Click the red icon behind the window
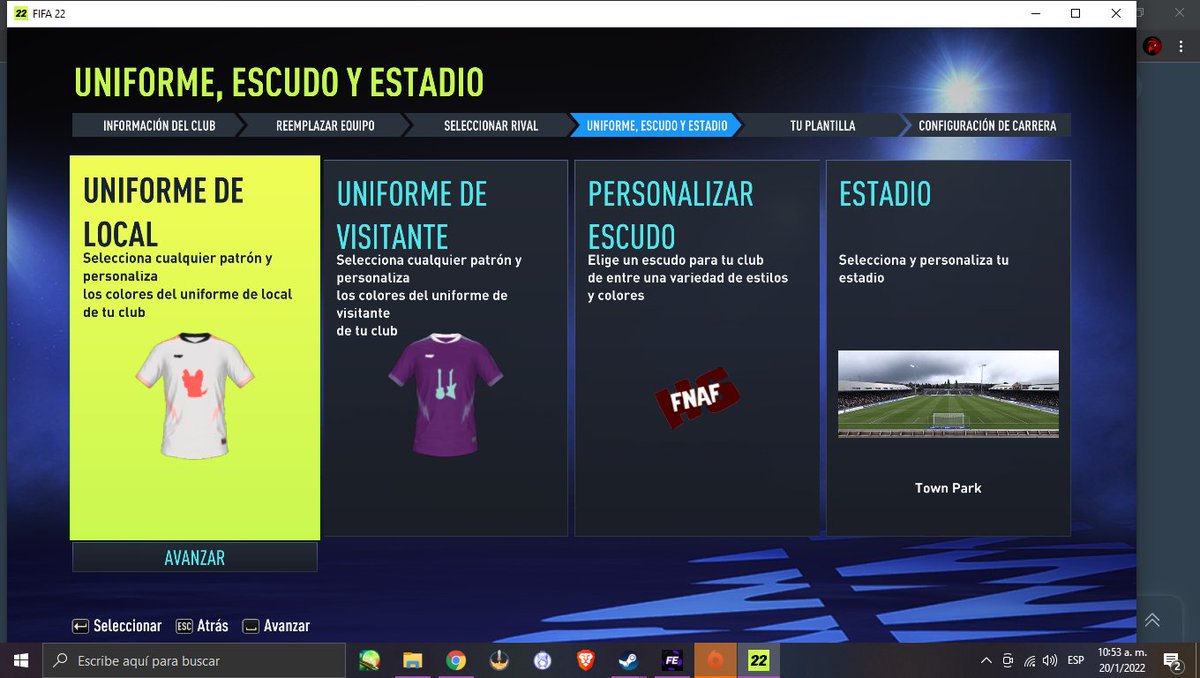The image size is (1200, 678). [x=1153, y=45]
